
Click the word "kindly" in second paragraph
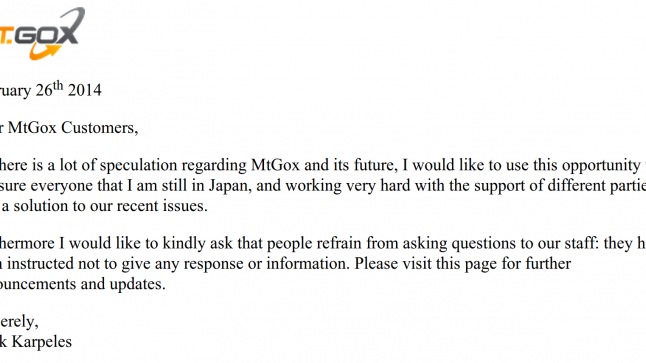click(x=184, y=244)
